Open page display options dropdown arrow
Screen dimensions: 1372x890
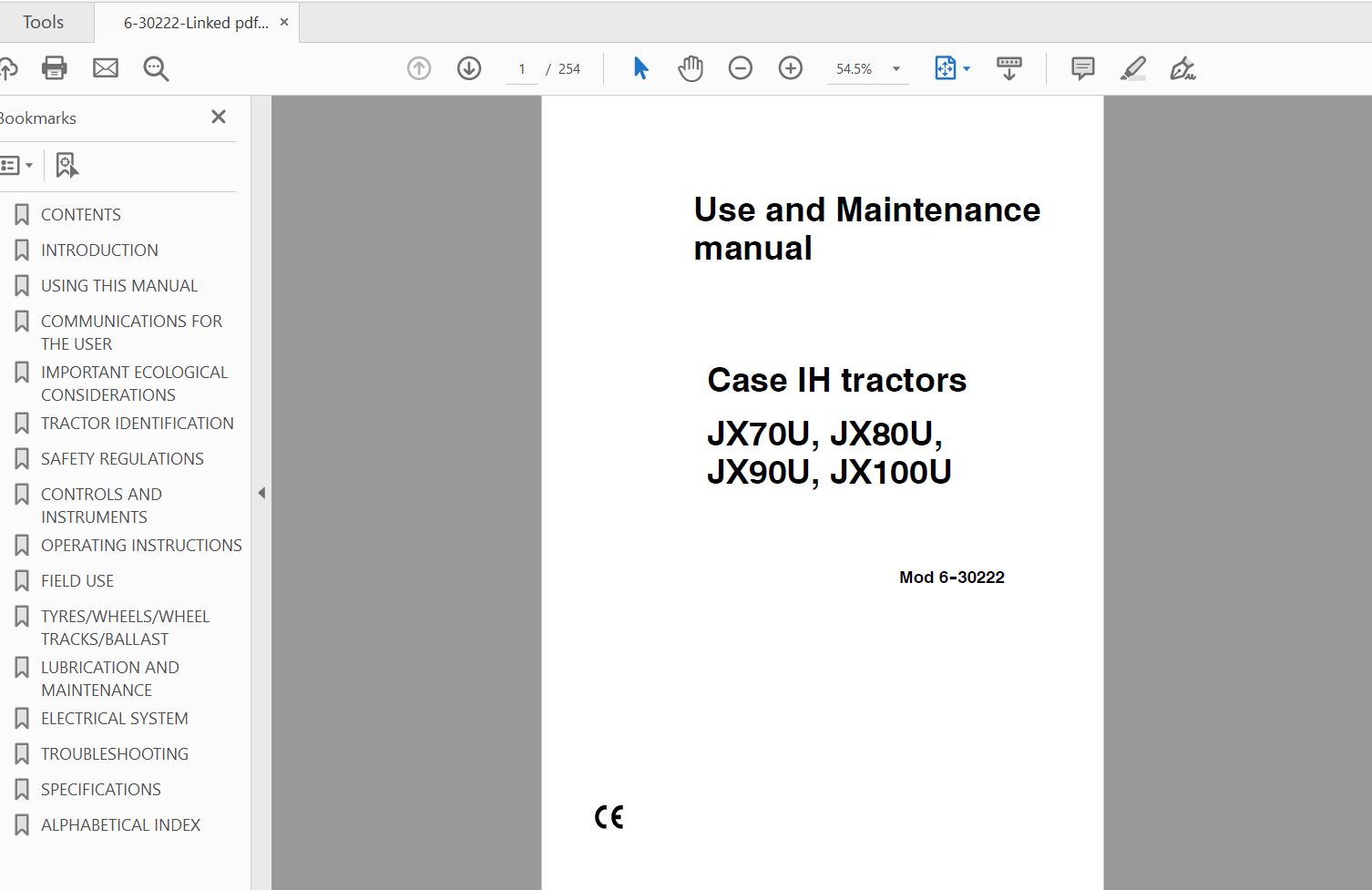point(967,69)
